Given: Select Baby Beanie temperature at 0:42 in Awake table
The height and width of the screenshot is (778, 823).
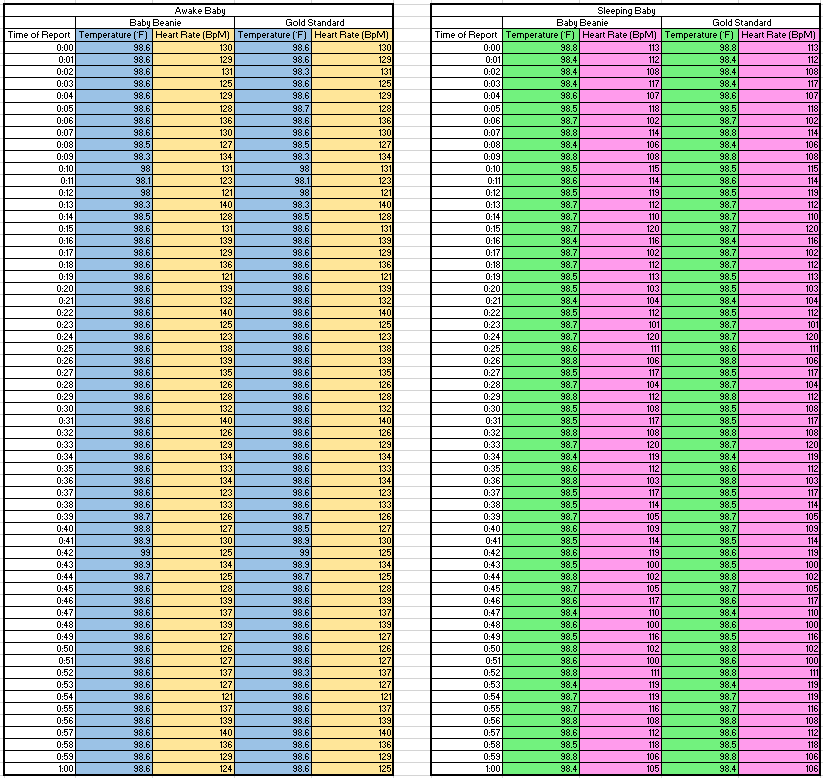Looking at the screenshot, I should pyautogui.click(x=115, y=553).
